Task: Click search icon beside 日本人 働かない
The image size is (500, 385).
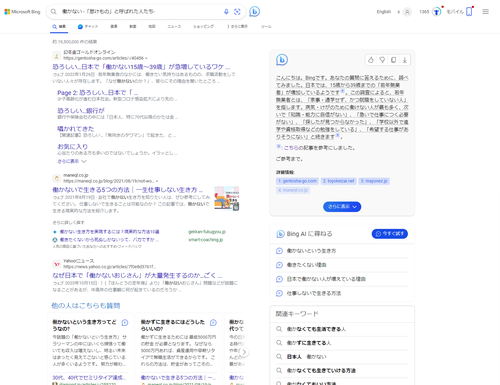Action: [279, 357]
